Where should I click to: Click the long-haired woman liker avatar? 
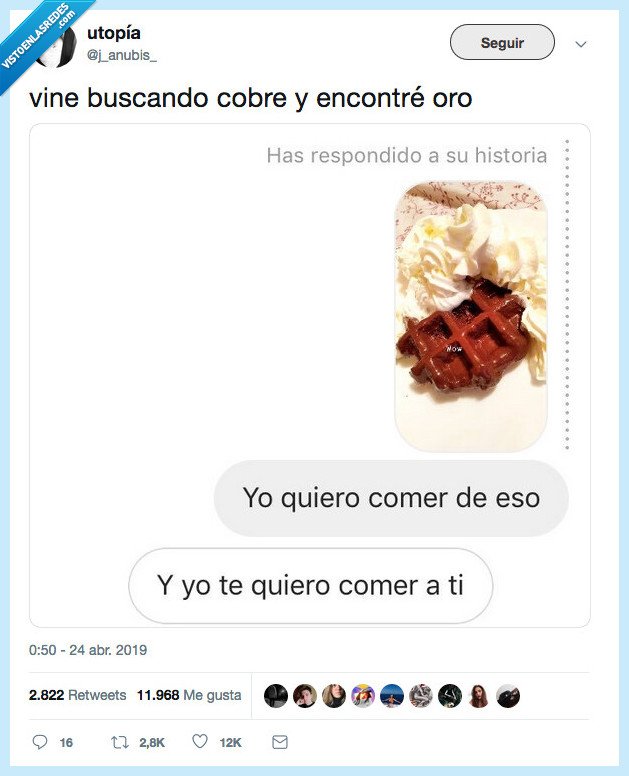coord(479,696)
